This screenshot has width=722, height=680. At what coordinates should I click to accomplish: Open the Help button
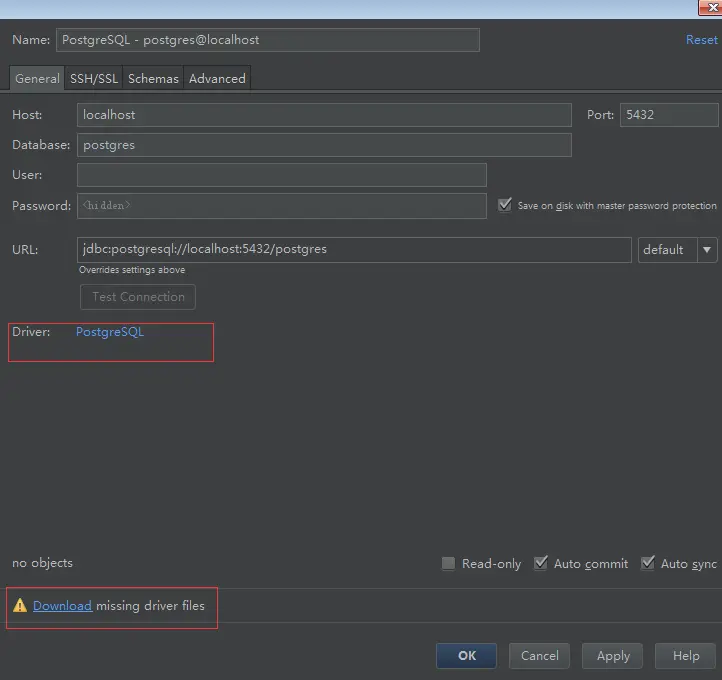tap(685, 656)
